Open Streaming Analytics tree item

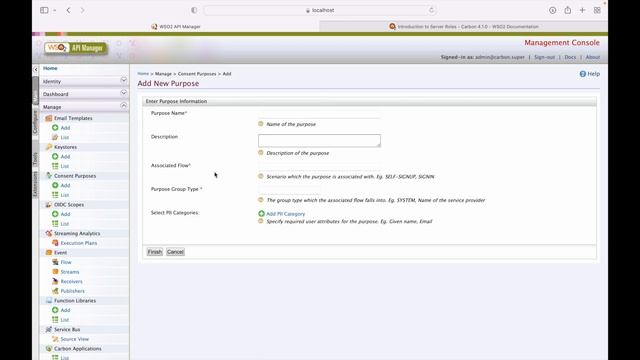[x=77, y=233]
